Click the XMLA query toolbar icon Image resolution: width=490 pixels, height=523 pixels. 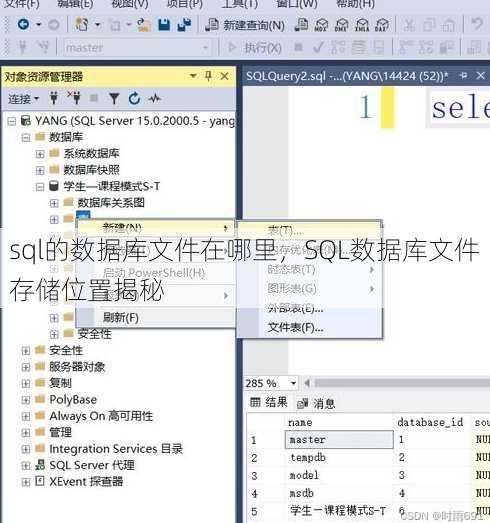click(362, 25)
